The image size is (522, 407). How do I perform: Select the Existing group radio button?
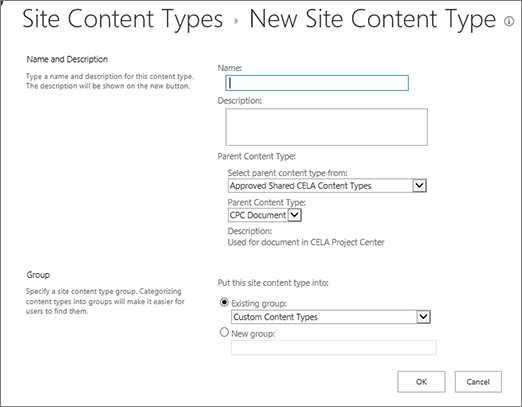[224, 302]
